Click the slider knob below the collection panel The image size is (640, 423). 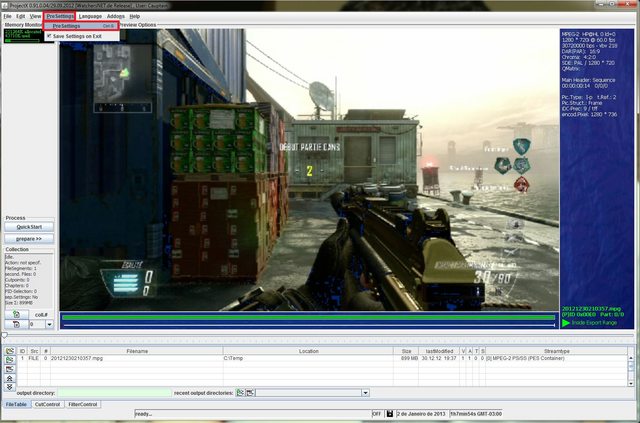pos(4,335)
